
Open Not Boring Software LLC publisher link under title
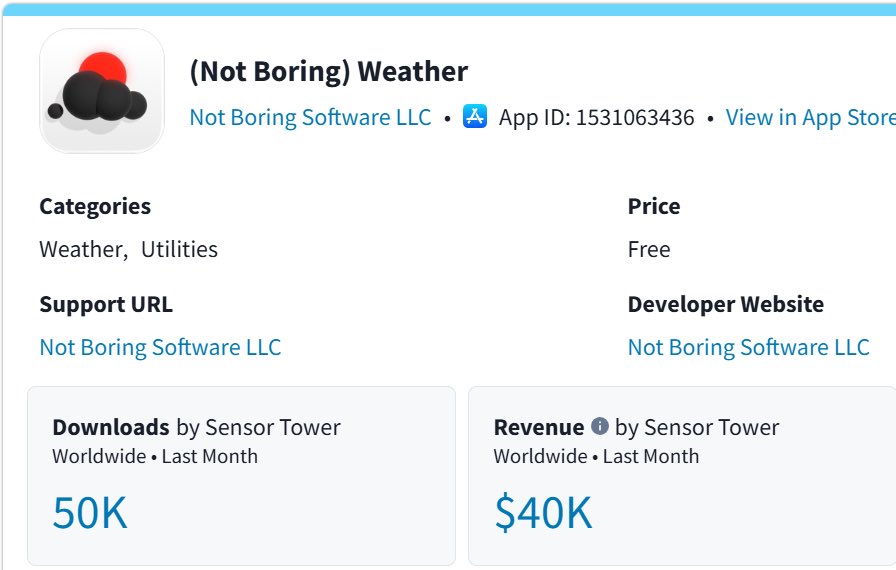click(310, 117)
